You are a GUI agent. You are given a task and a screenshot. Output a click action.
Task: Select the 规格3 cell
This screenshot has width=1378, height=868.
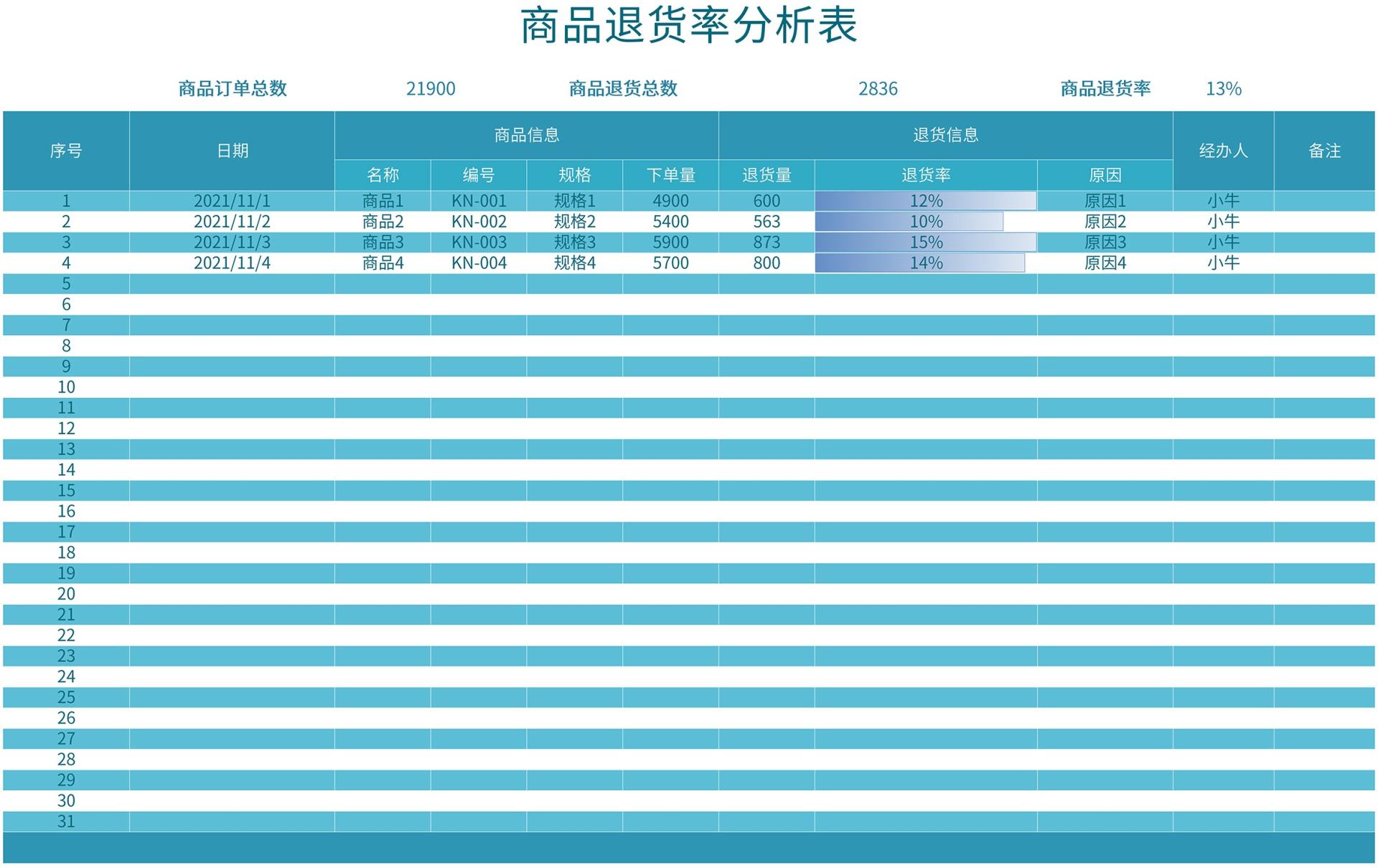575,242
